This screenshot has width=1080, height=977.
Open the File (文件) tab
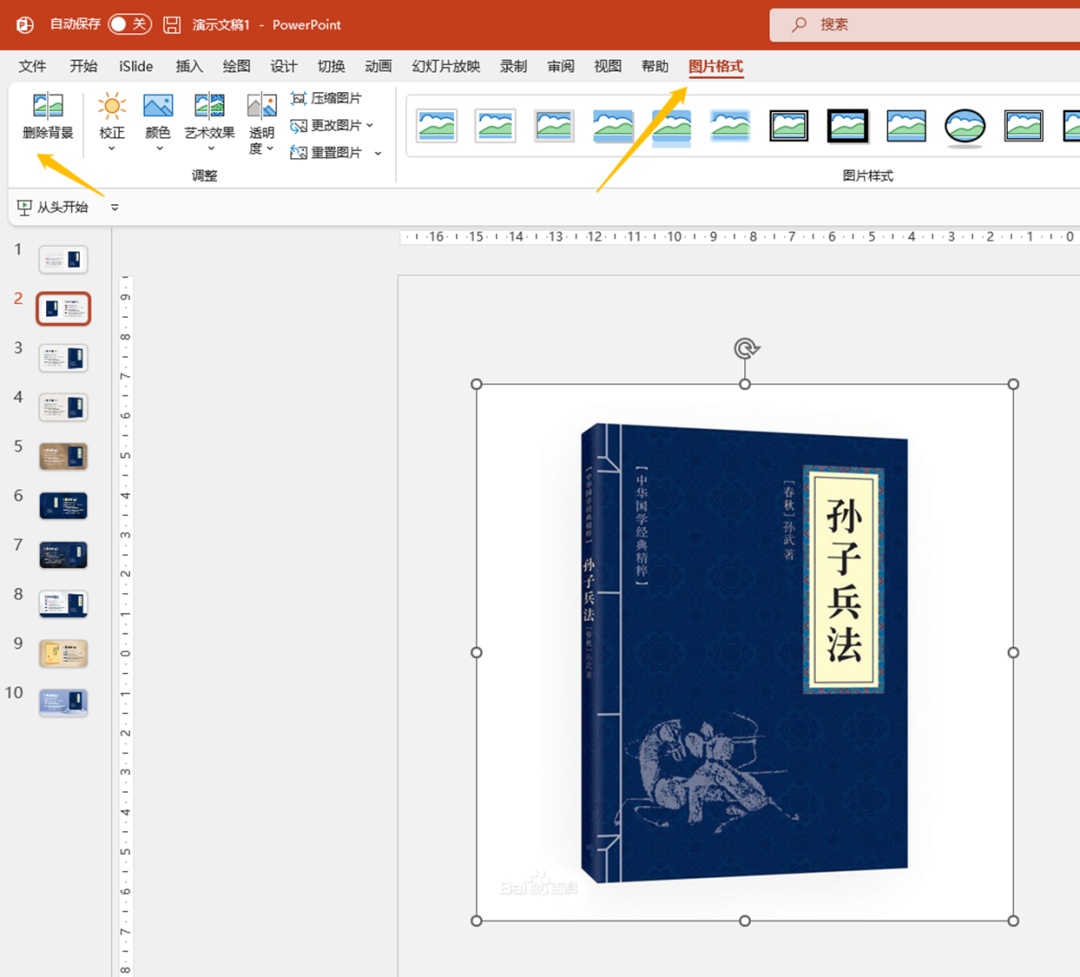pos(32,66)
